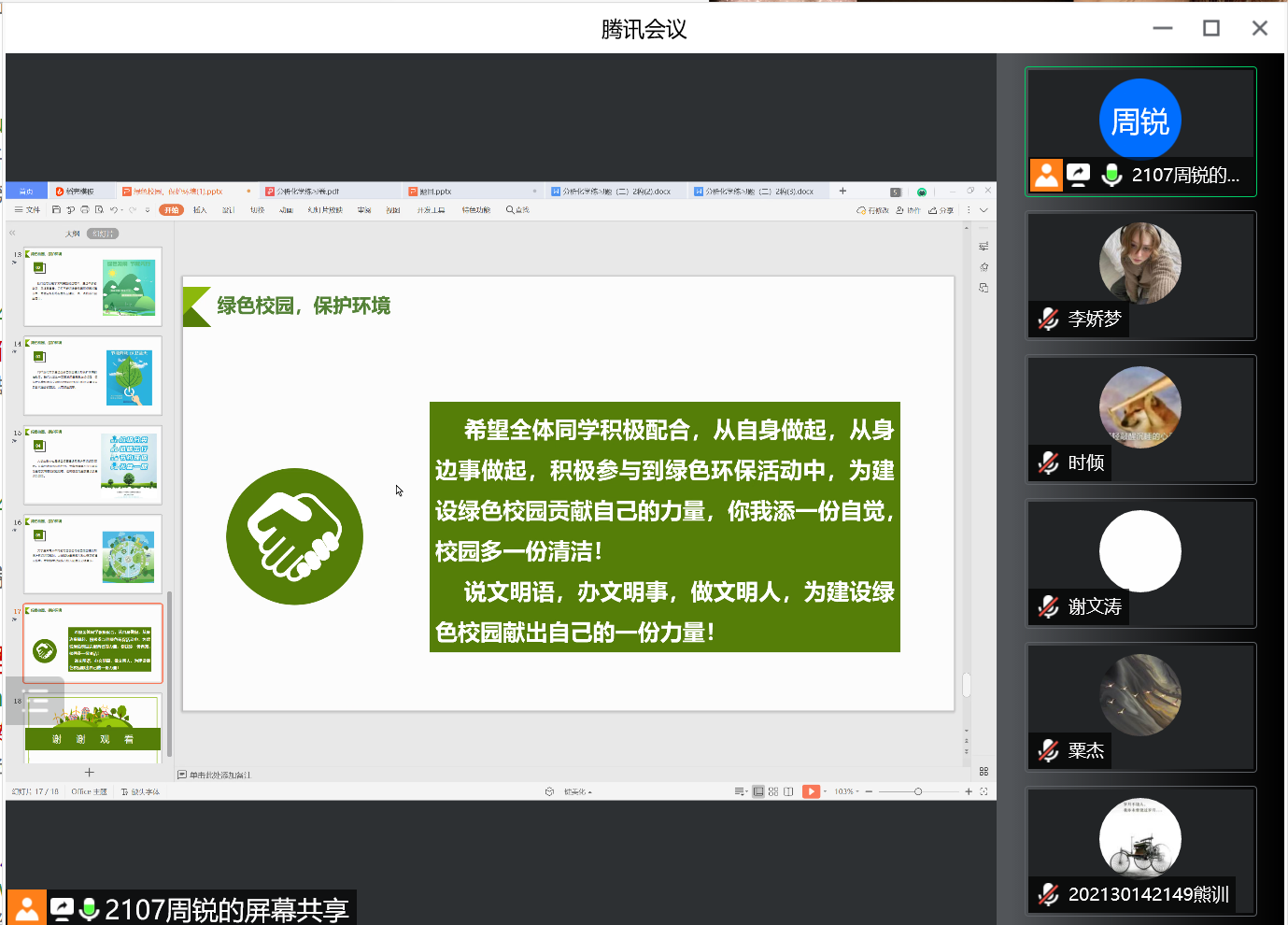Click notes area 单击此处添加备注

tap(220, 775)
